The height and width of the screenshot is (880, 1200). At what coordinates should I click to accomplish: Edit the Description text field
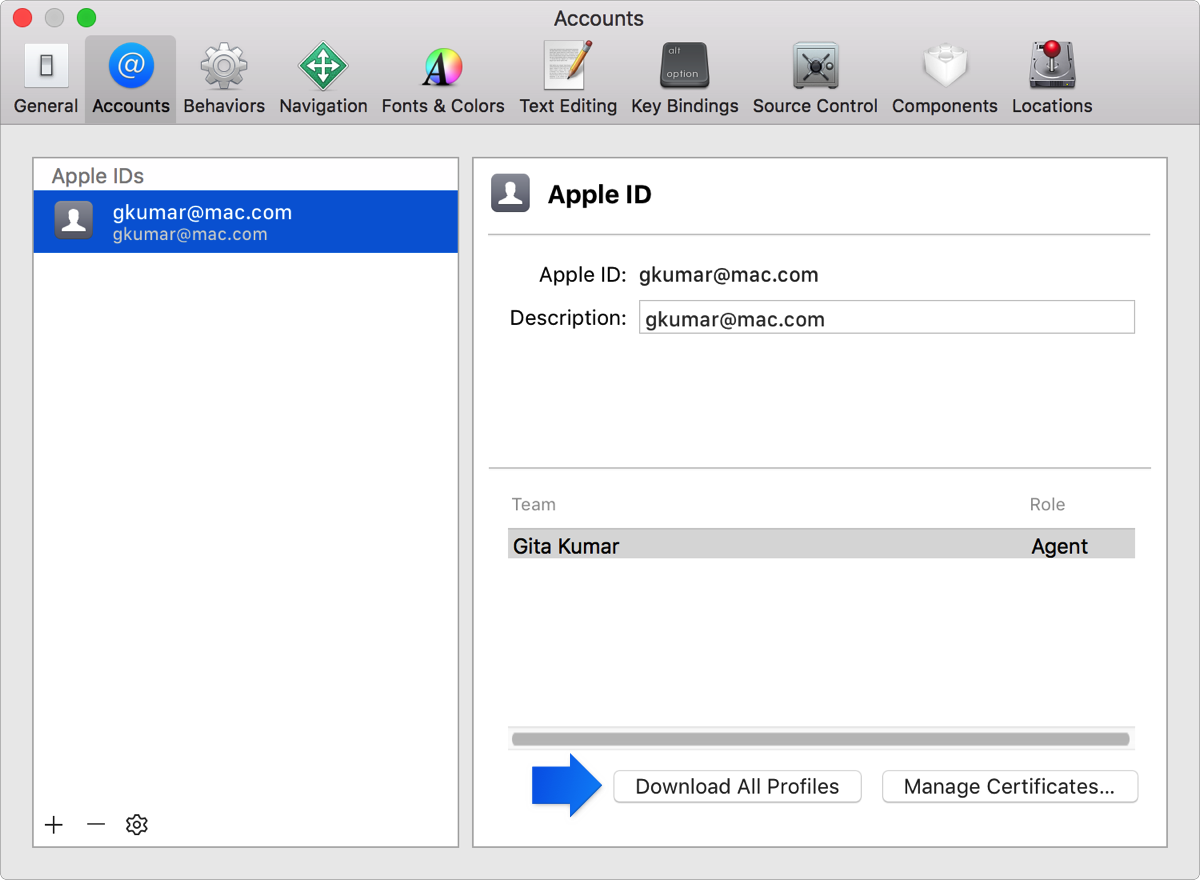(887, 317)
